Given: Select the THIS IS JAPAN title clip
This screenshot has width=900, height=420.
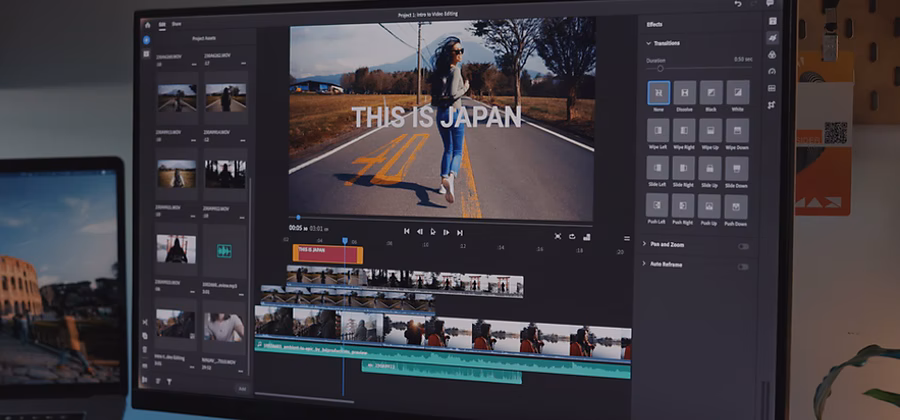Looking at the screenshot, I should pos(328,254).
